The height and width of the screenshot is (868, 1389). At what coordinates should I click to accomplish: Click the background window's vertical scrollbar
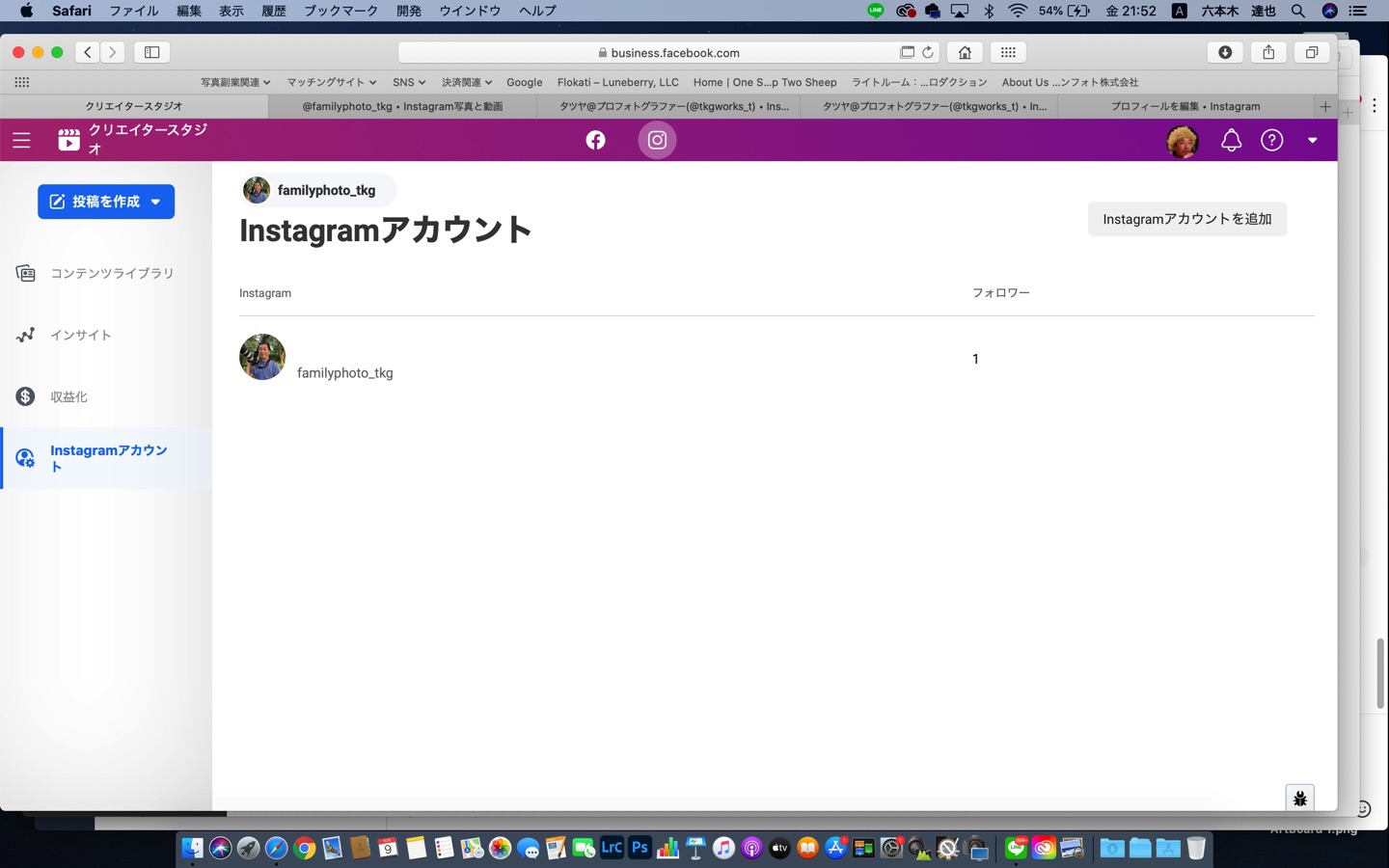[1380, 673]
